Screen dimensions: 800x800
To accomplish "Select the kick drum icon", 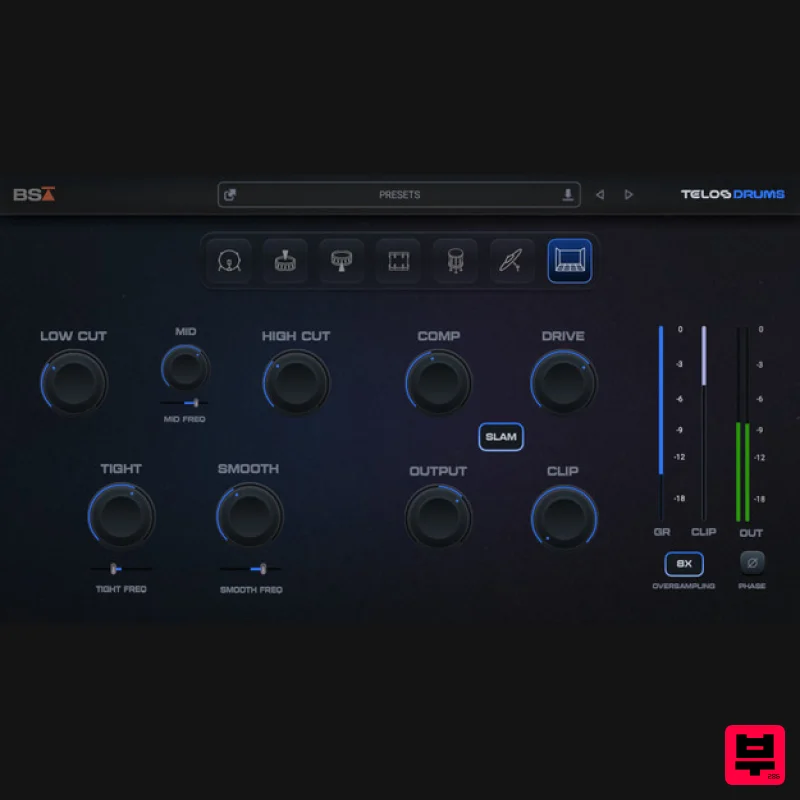I will click(x=229, y=261).
